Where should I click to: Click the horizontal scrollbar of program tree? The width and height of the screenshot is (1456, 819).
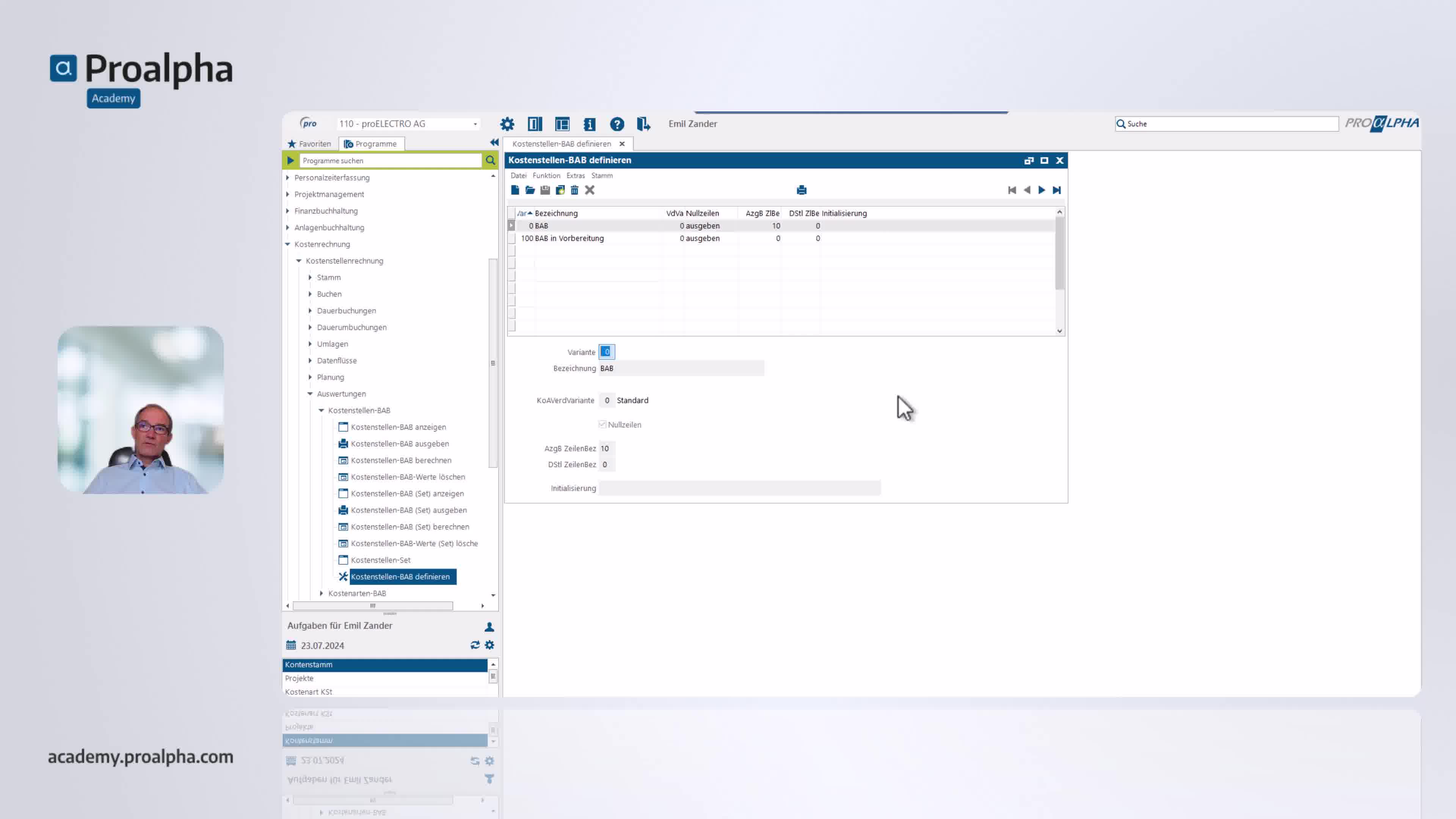[x=373, y=606]
